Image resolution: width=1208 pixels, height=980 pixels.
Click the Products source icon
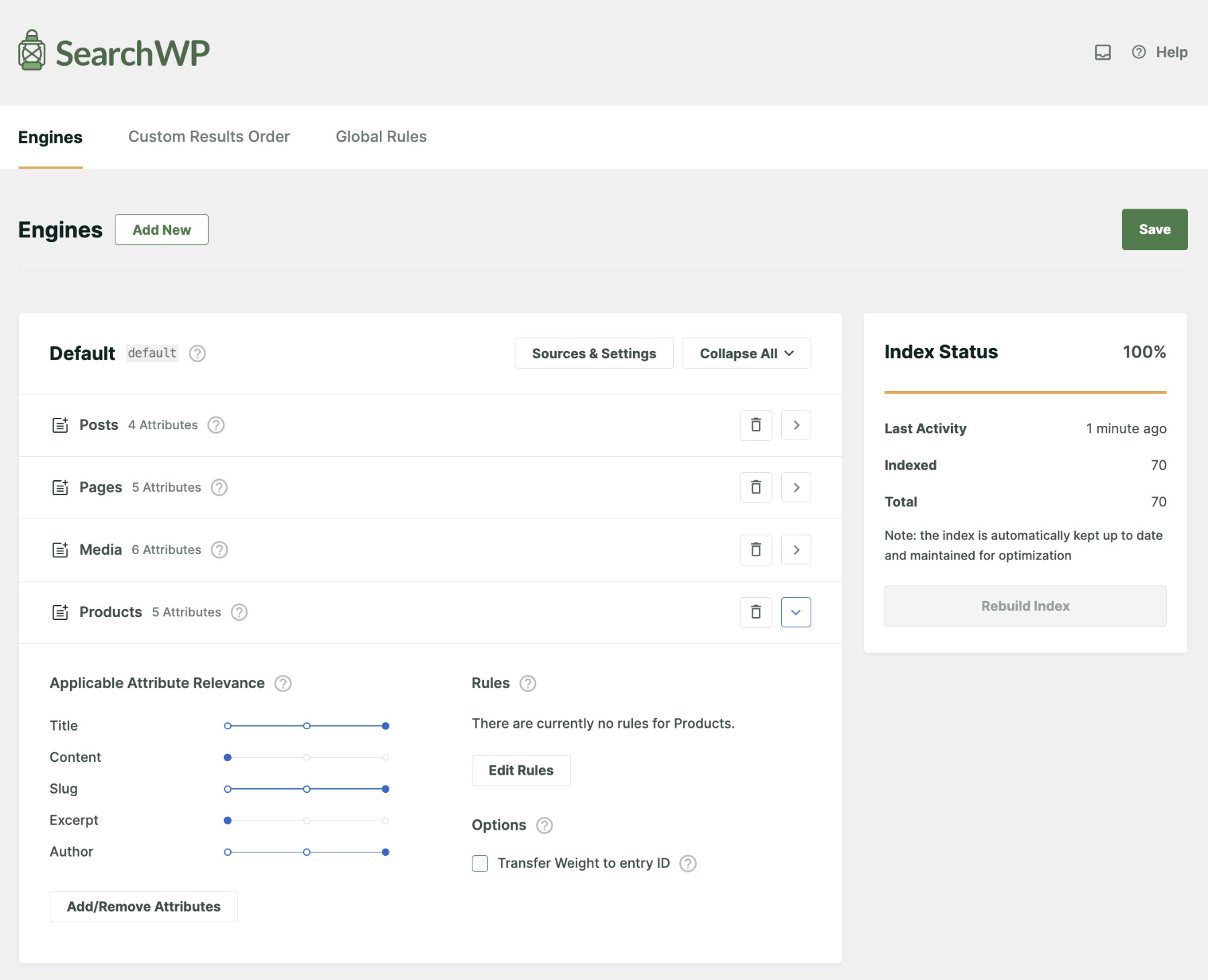[60, 612]
